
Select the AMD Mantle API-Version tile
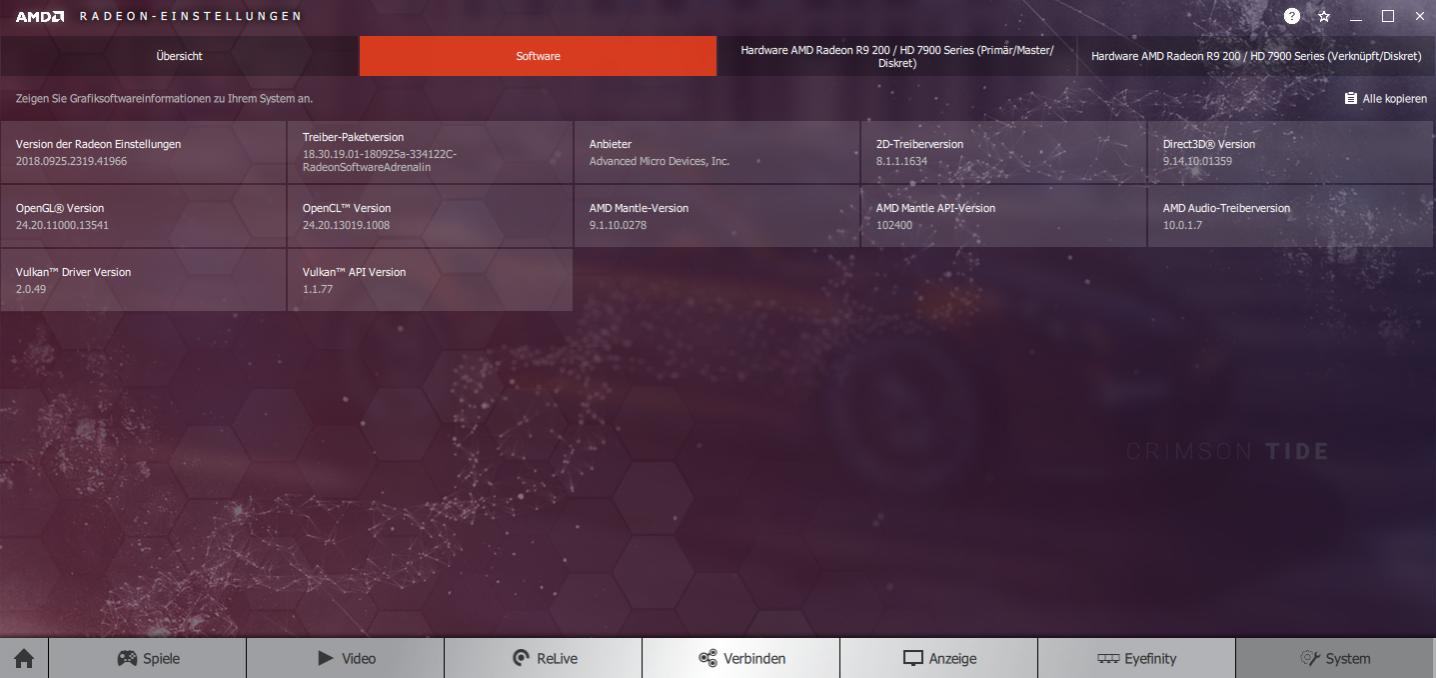coord(1004,216)
